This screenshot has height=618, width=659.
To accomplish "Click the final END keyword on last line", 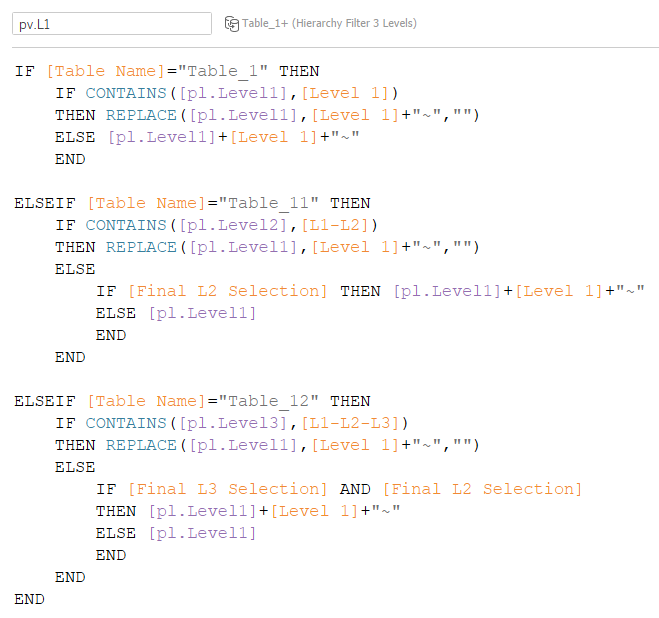I will click(29, 599).
